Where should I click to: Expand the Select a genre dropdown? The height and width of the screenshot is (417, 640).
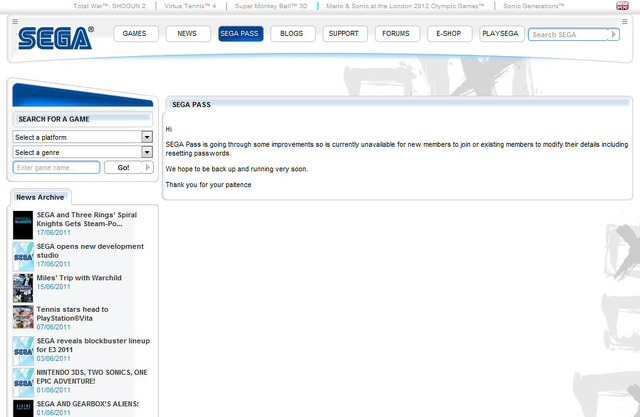point(83,152)
